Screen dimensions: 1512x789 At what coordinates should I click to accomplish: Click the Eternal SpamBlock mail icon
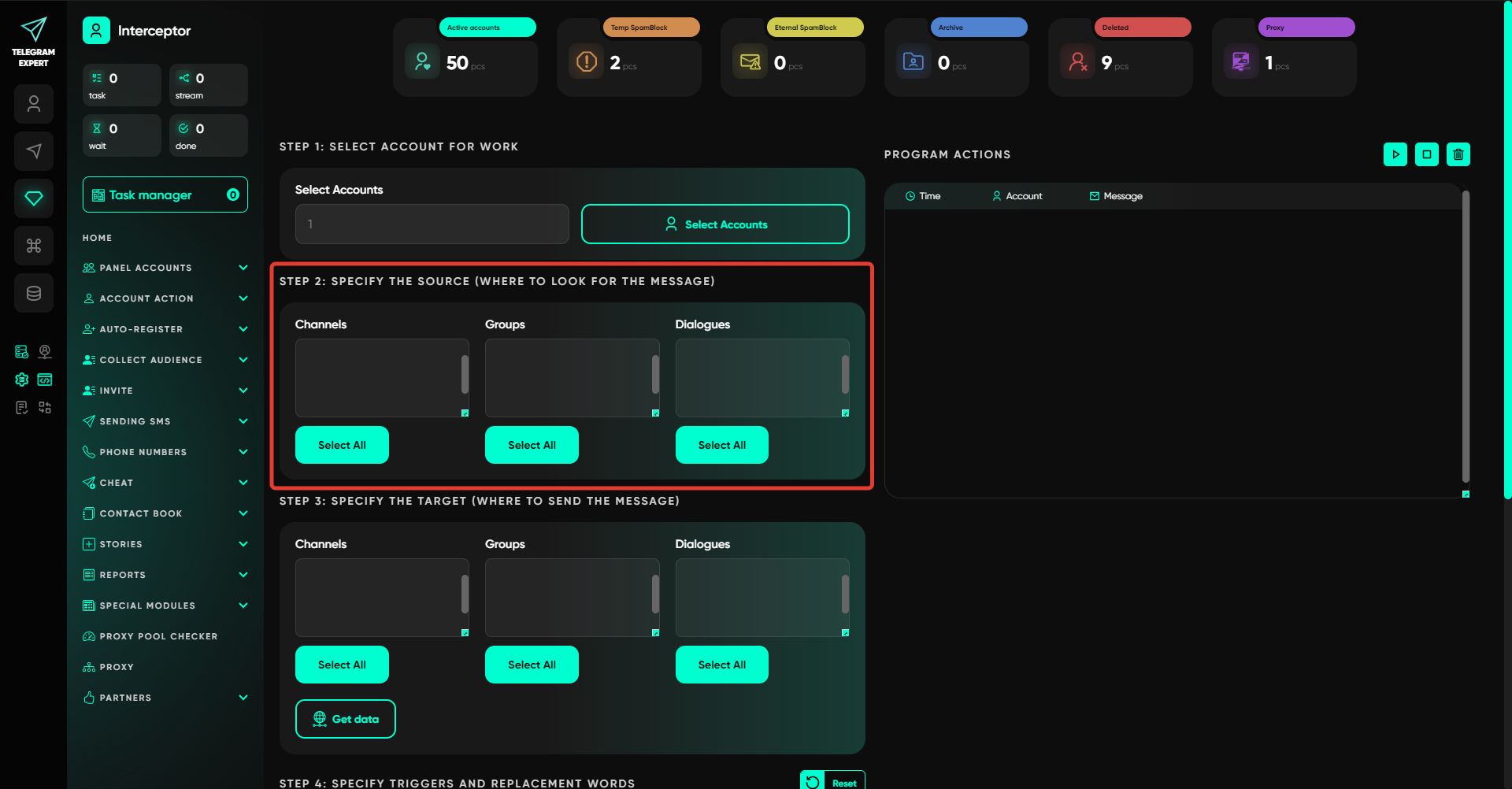(750, 61)
